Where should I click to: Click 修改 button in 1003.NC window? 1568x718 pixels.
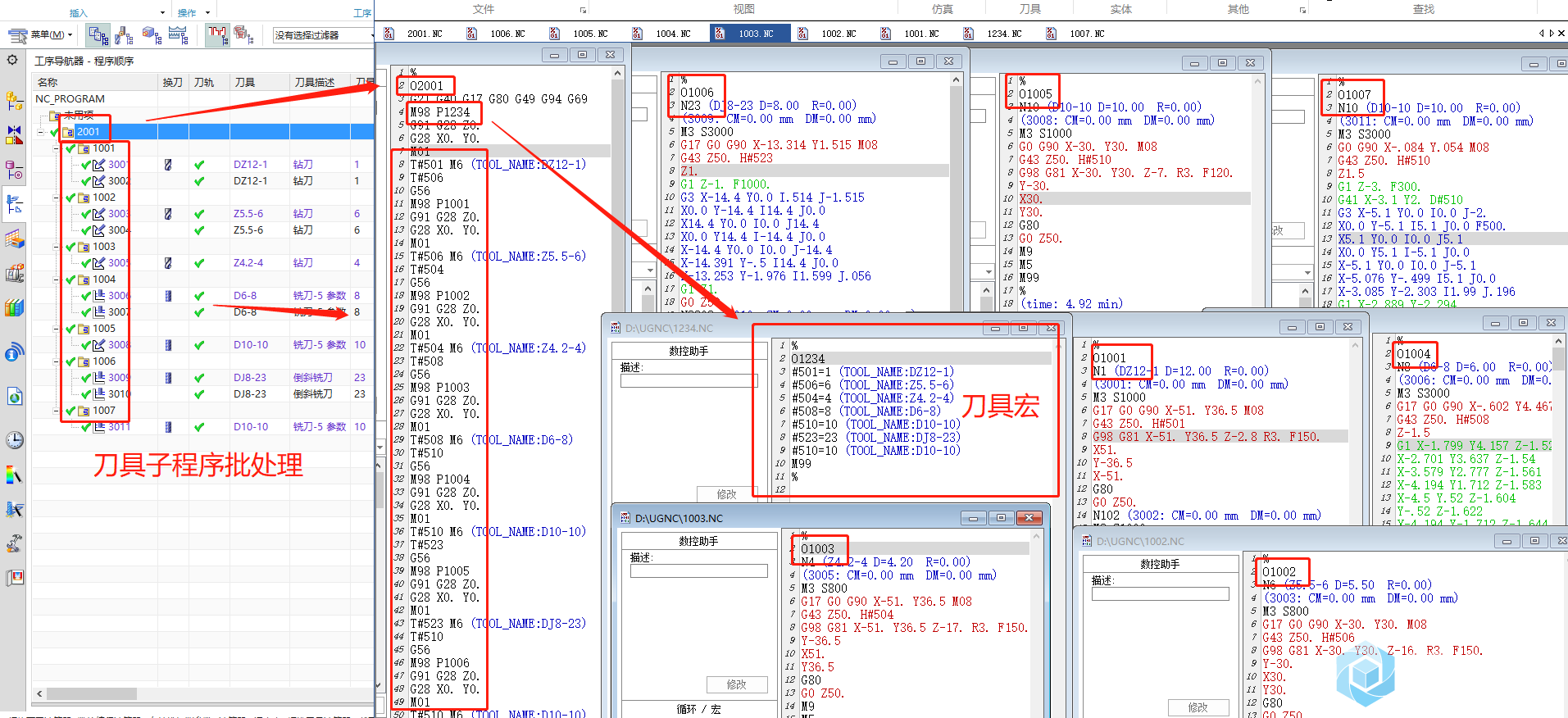click(737, 684)
